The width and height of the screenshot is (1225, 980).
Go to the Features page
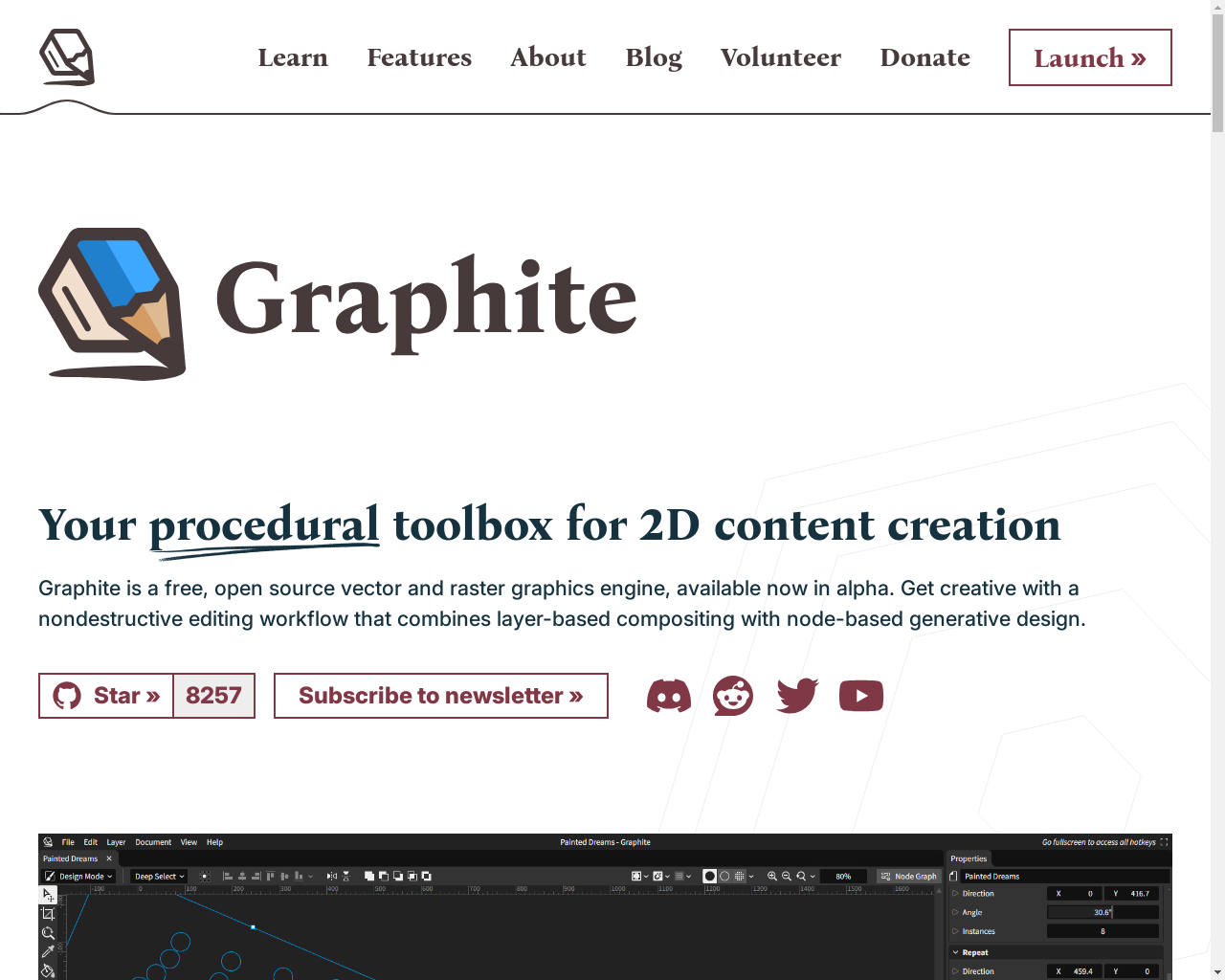[419, 57]
